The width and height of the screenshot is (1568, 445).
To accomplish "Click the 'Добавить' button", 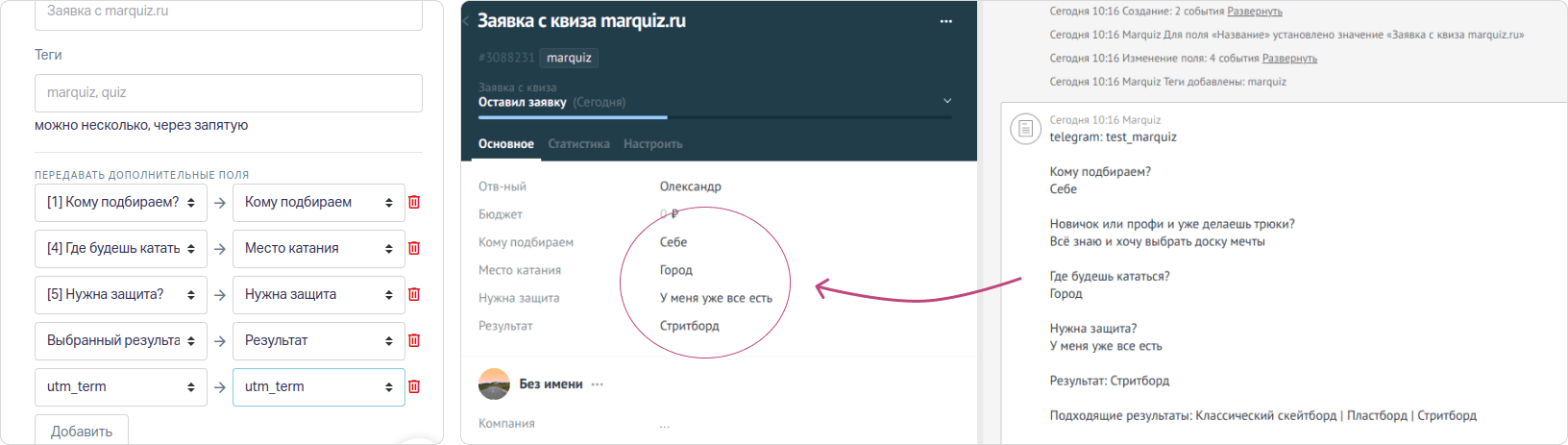I will (82, 431).
